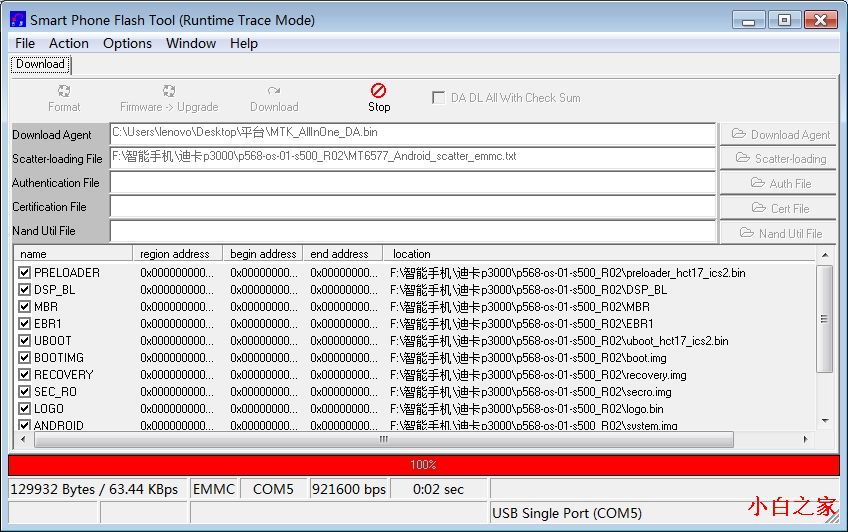Viewport: 848px width, 532px height.
Task: Click the Firmware -> Upgrade toolbar icon
Action: [169, 90]
